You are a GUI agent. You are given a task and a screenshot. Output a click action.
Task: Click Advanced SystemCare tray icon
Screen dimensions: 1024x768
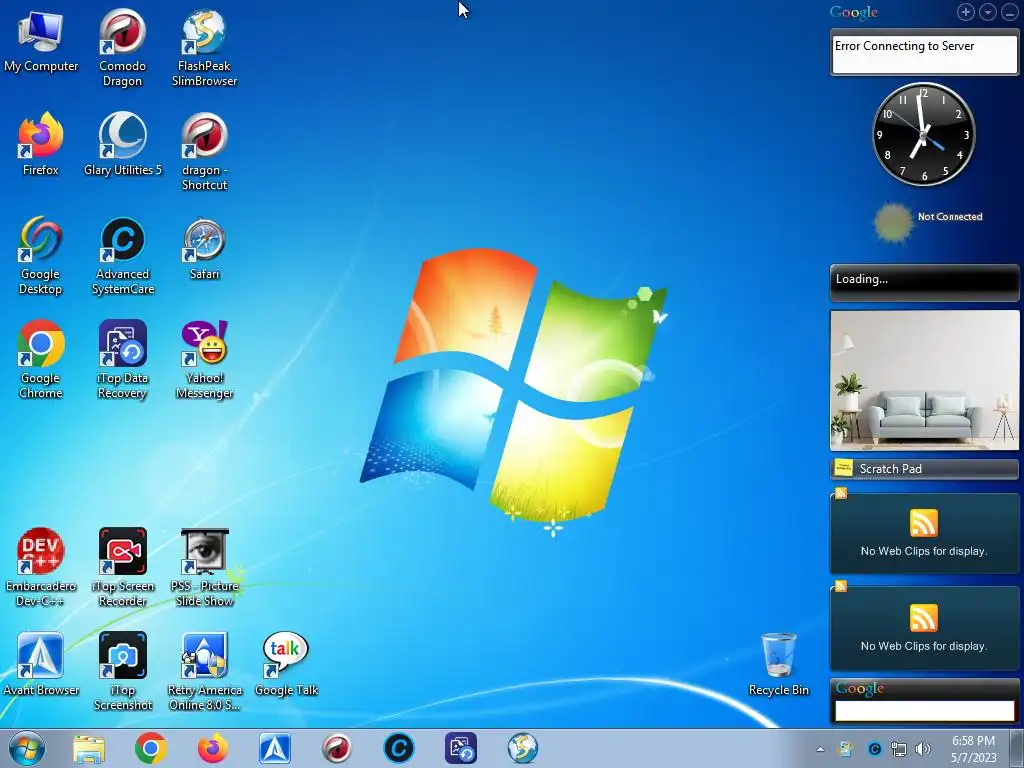(874, 749)
